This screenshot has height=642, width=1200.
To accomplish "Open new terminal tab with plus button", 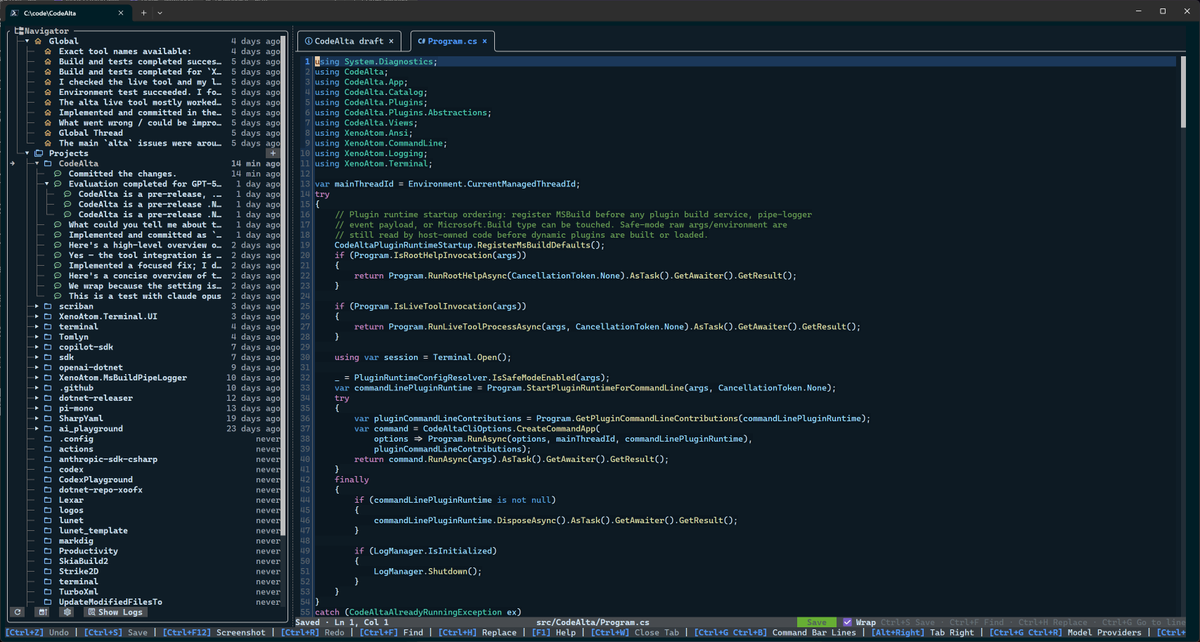I will tap(143, 11).
